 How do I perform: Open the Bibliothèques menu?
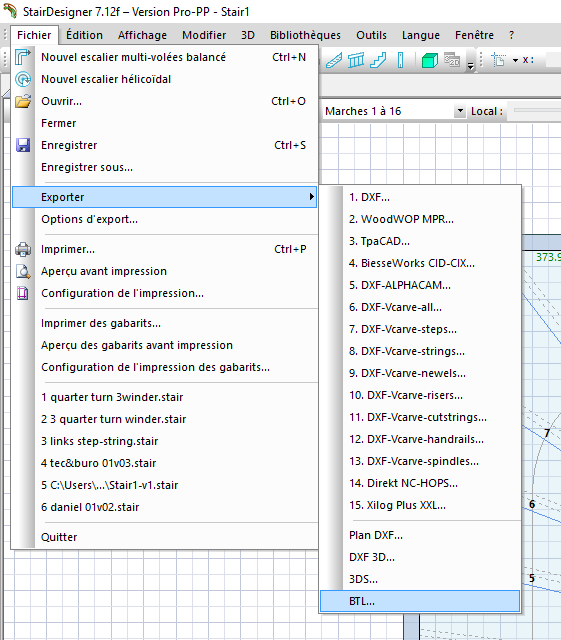tap(305, 35)
